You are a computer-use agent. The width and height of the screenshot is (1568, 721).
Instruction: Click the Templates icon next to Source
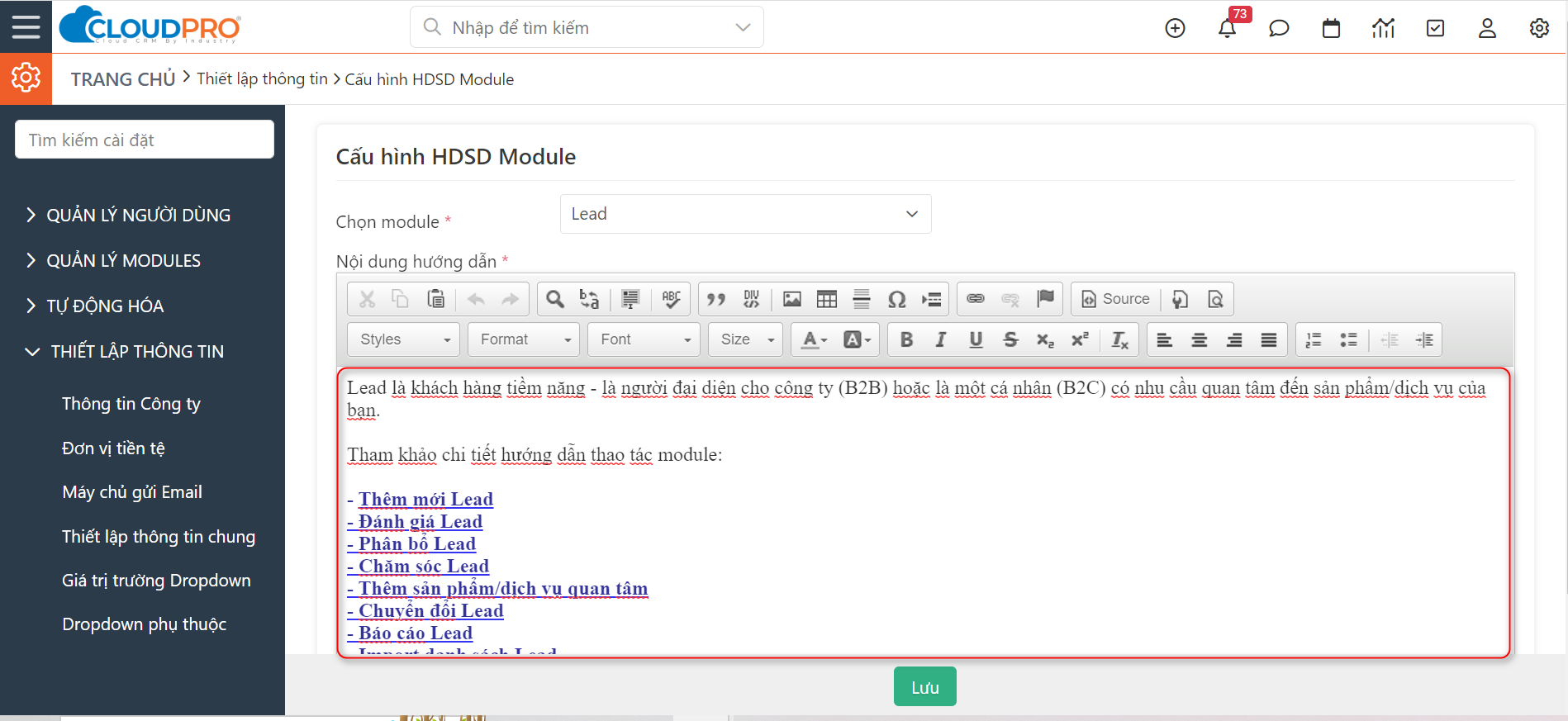1181,299
